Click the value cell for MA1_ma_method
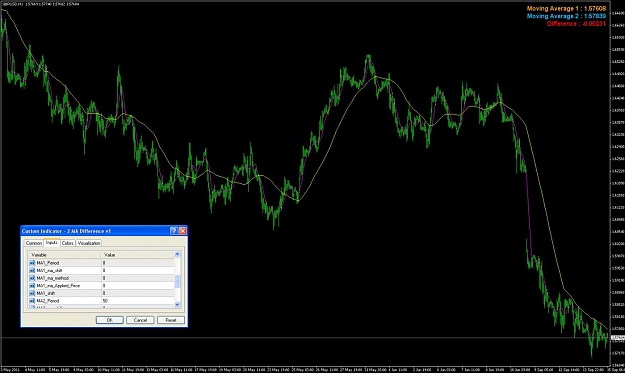Screen dimensions: 625x373 coord(138,278)
